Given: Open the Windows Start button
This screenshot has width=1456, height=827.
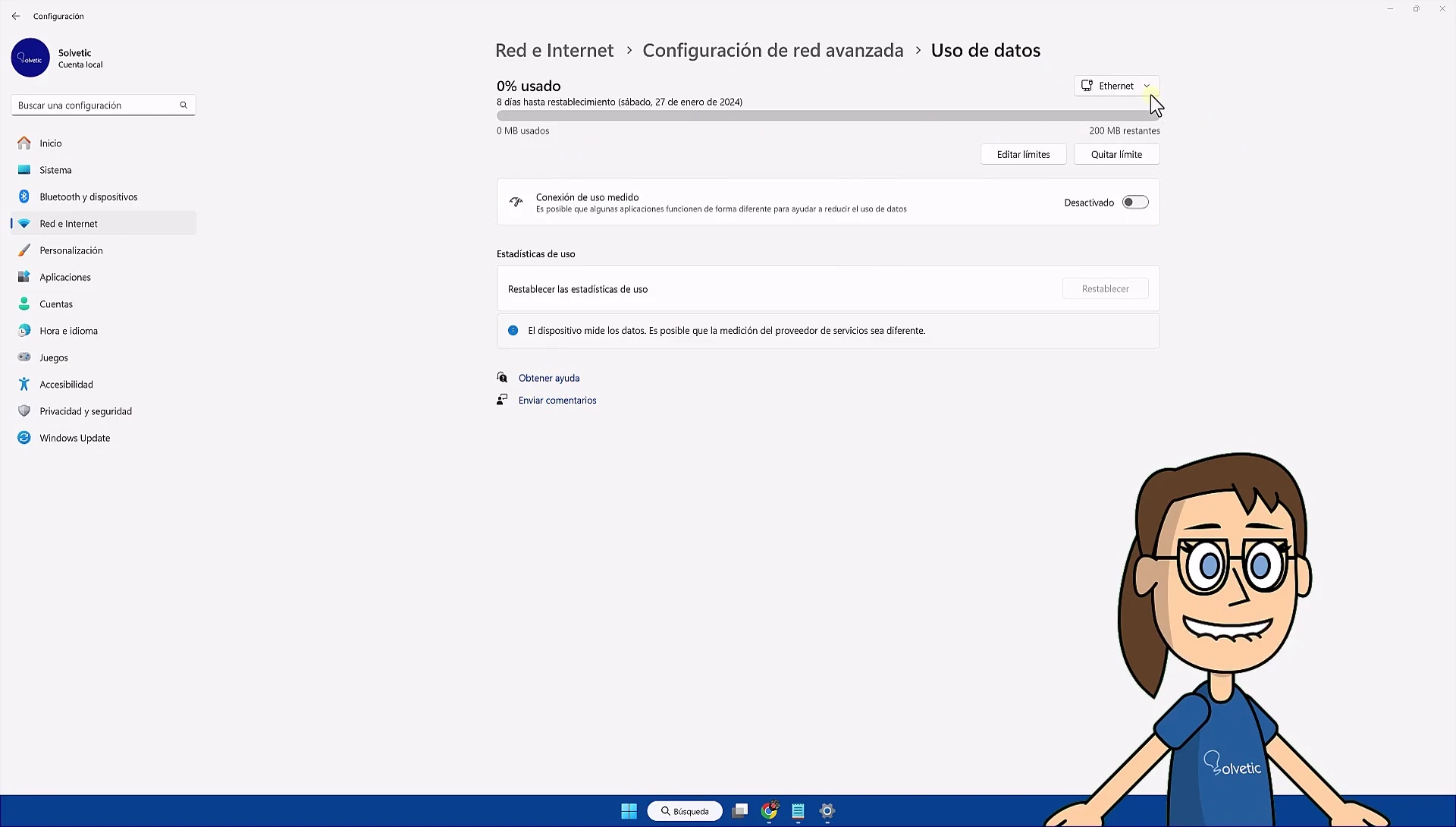Looking at the screenshot, I should tap(629, 811).
